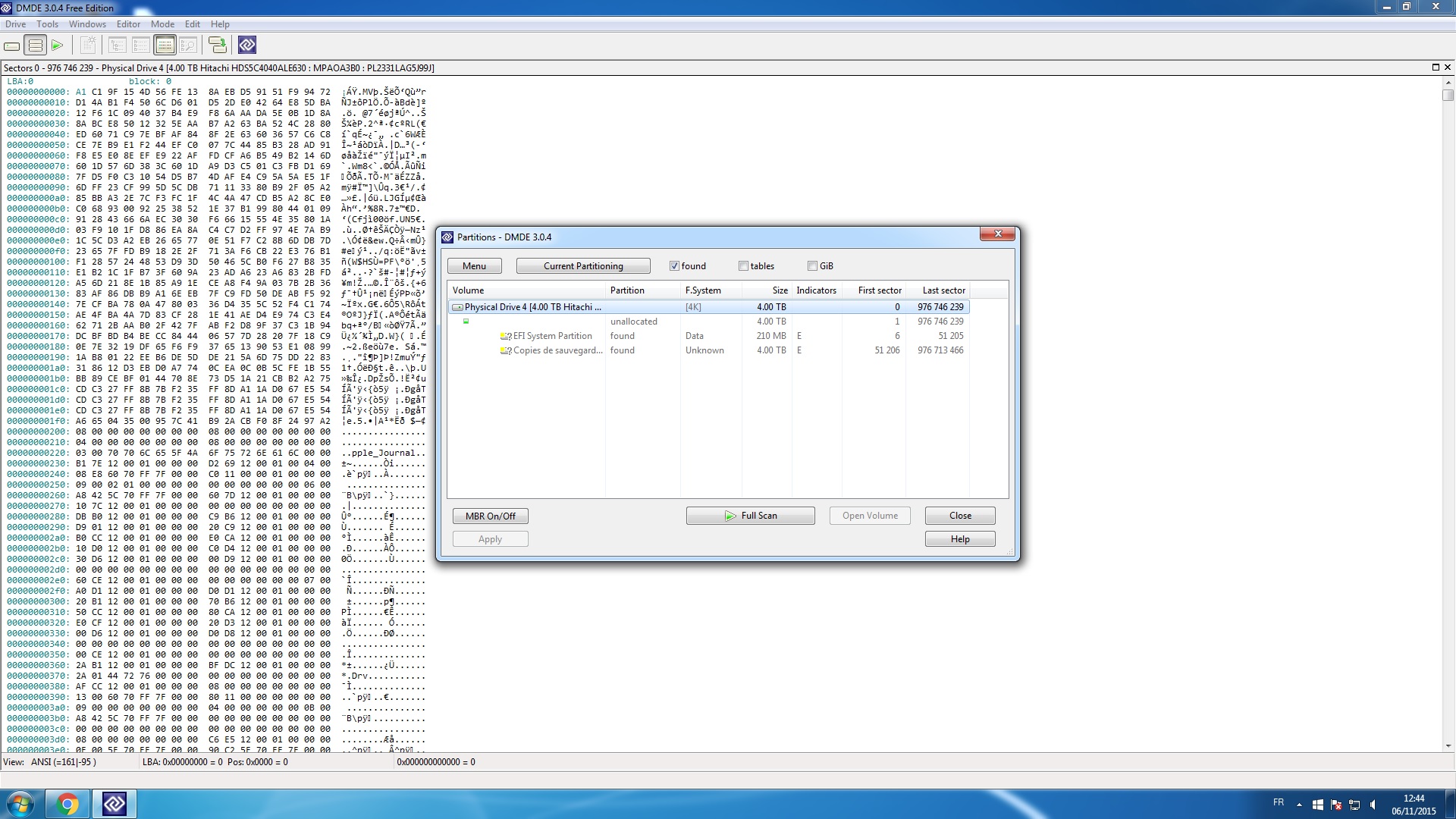The image size is (1456, 819).
Task: Click the greyed-out dotted grid with sun icon
Action: point(88,45)
